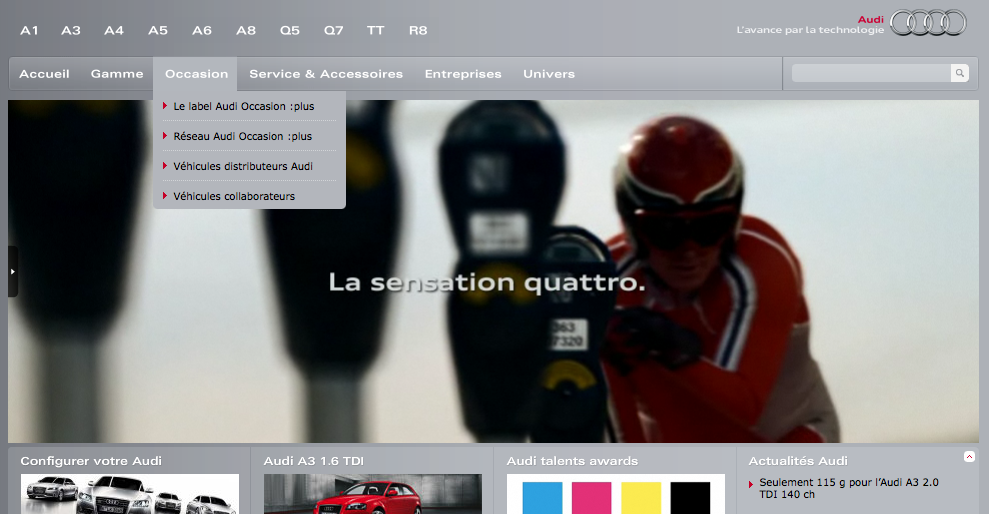Open the Entreprises menu
Screen dimensions: 989x514
tap(463, 74)
